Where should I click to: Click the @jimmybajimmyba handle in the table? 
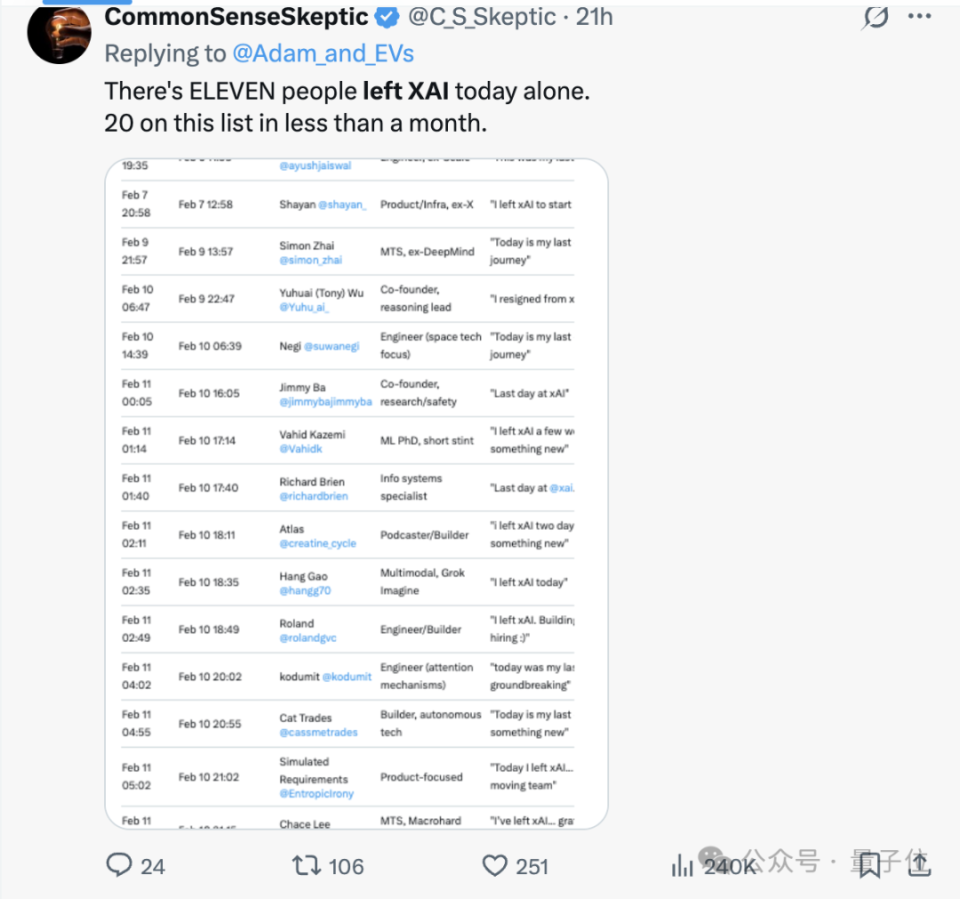[325, 402]
